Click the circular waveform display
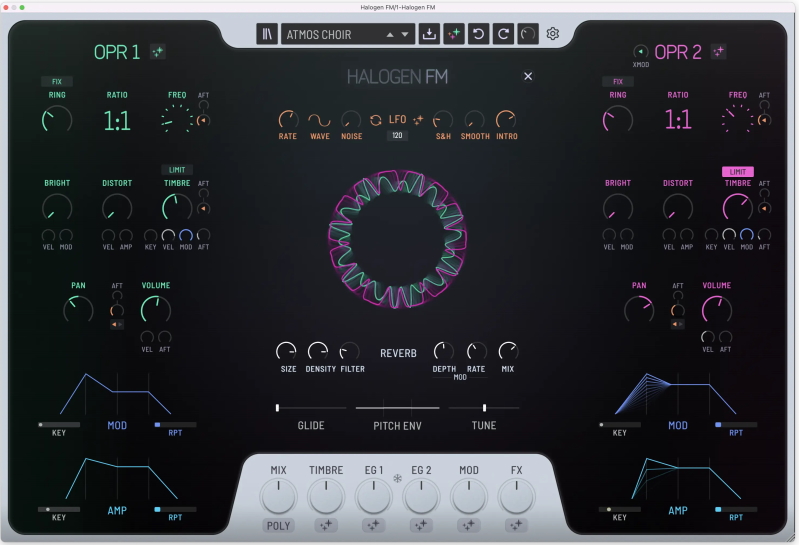 point(397,239)
